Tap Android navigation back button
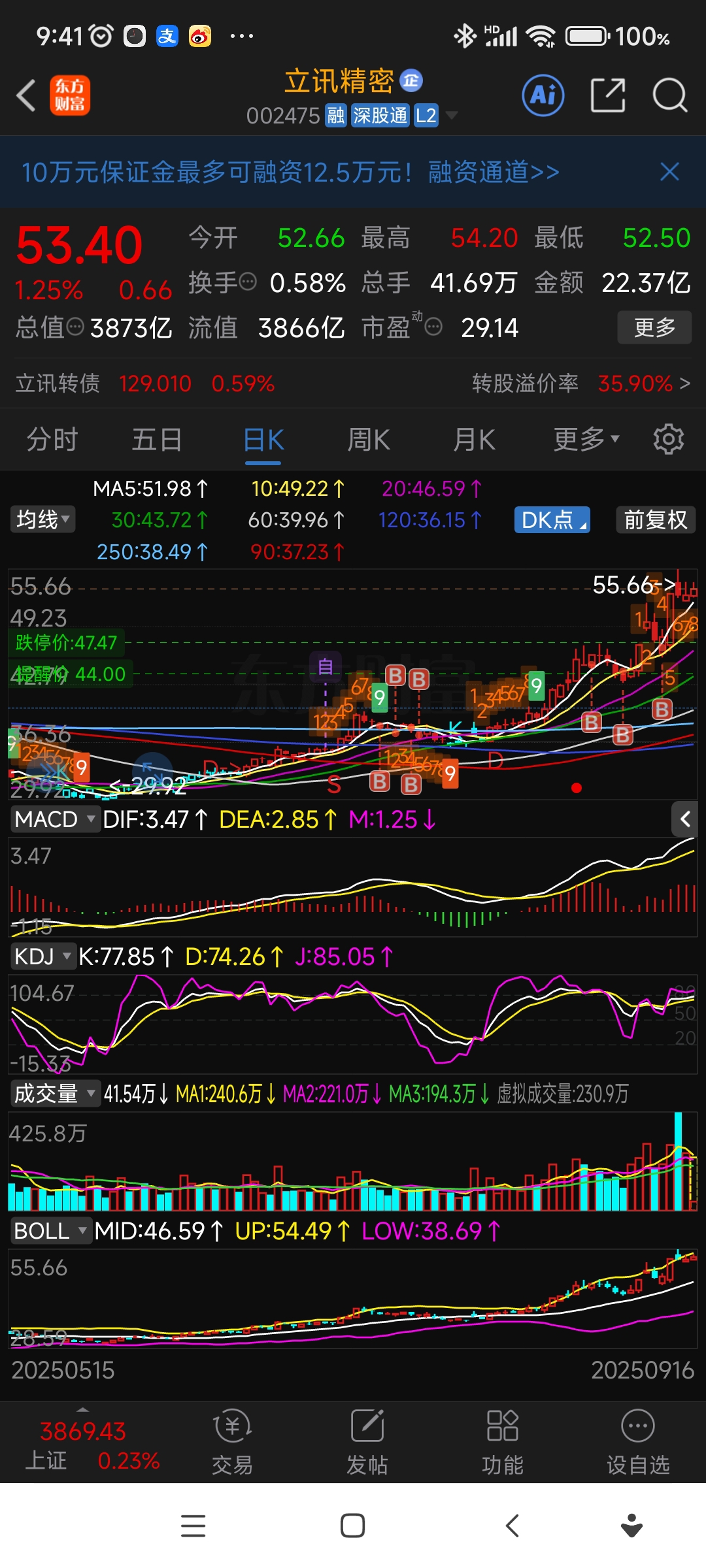Screen dimensions: 706x1568 (513, 1526)
